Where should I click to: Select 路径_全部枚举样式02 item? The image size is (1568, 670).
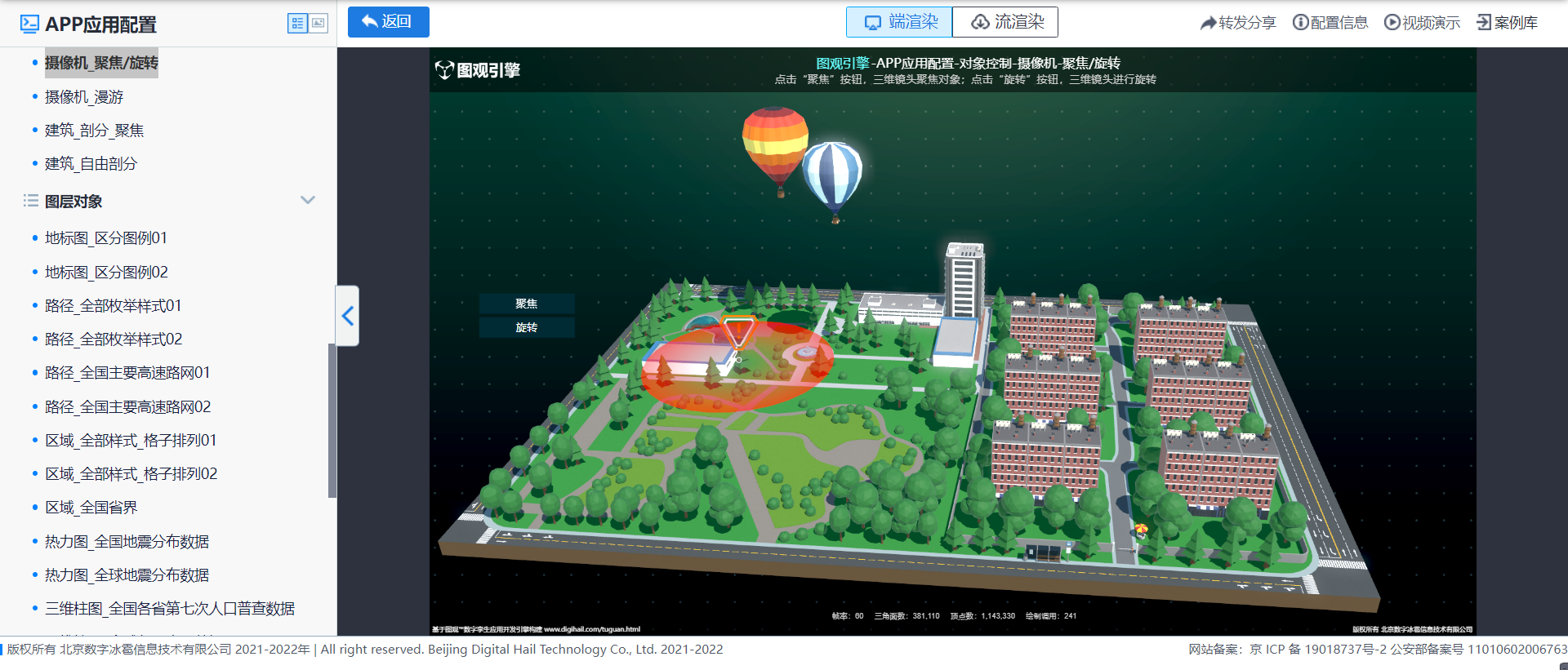114,339
